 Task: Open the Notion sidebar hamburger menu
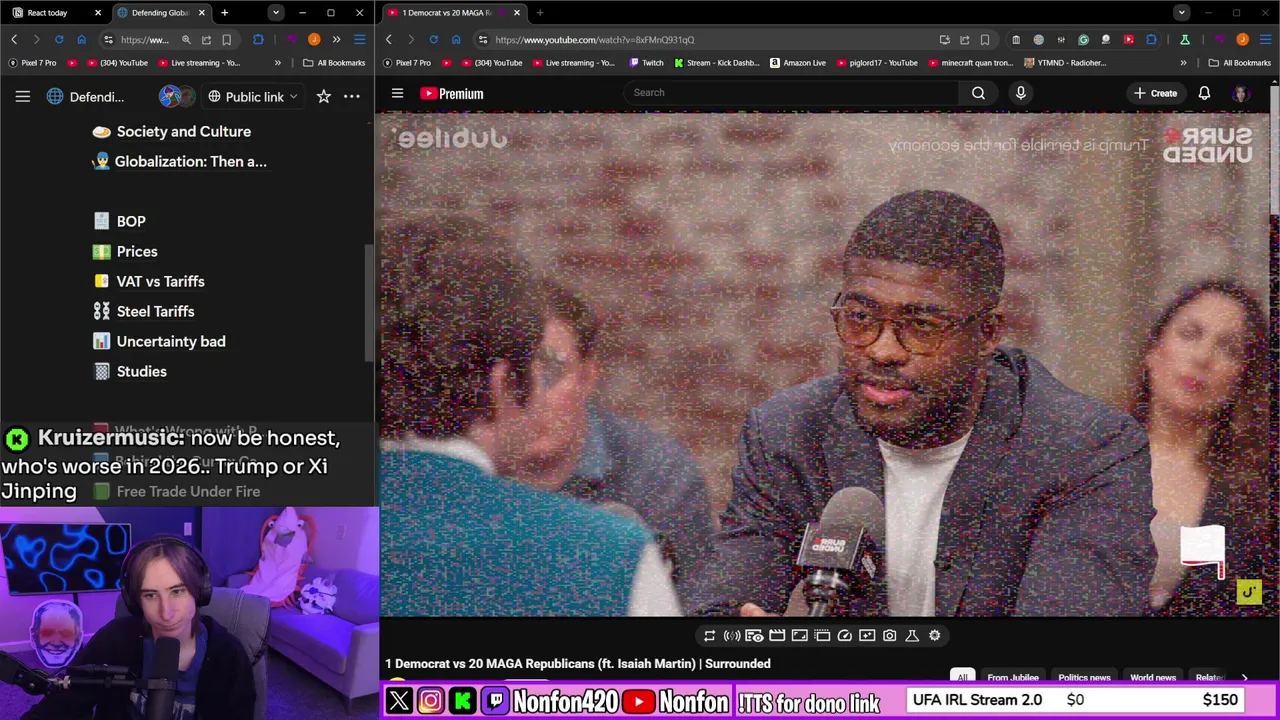(23, 97)
